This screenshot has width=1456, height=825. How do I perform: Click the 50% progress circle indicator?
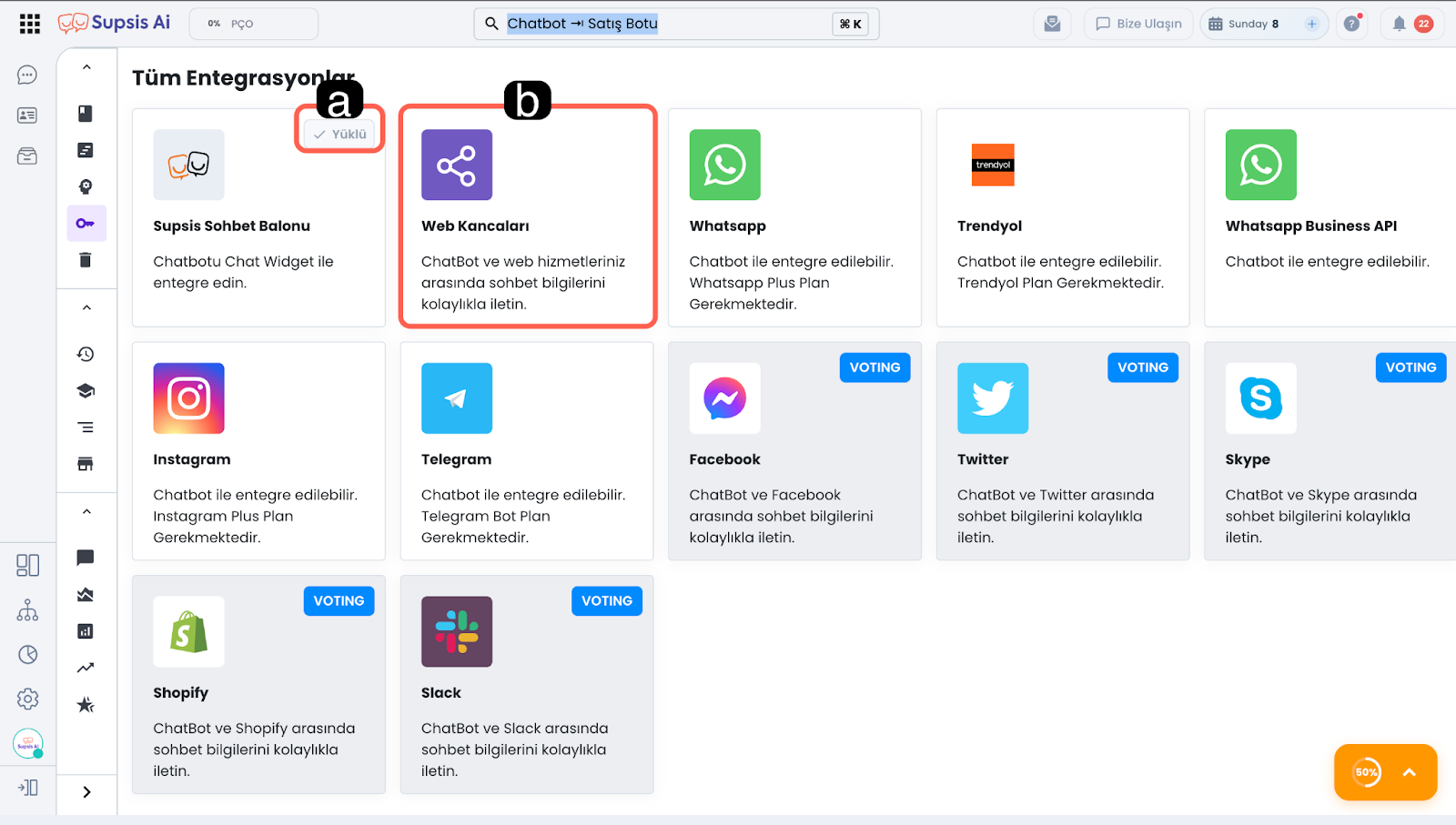click(x=1366, y=772)
